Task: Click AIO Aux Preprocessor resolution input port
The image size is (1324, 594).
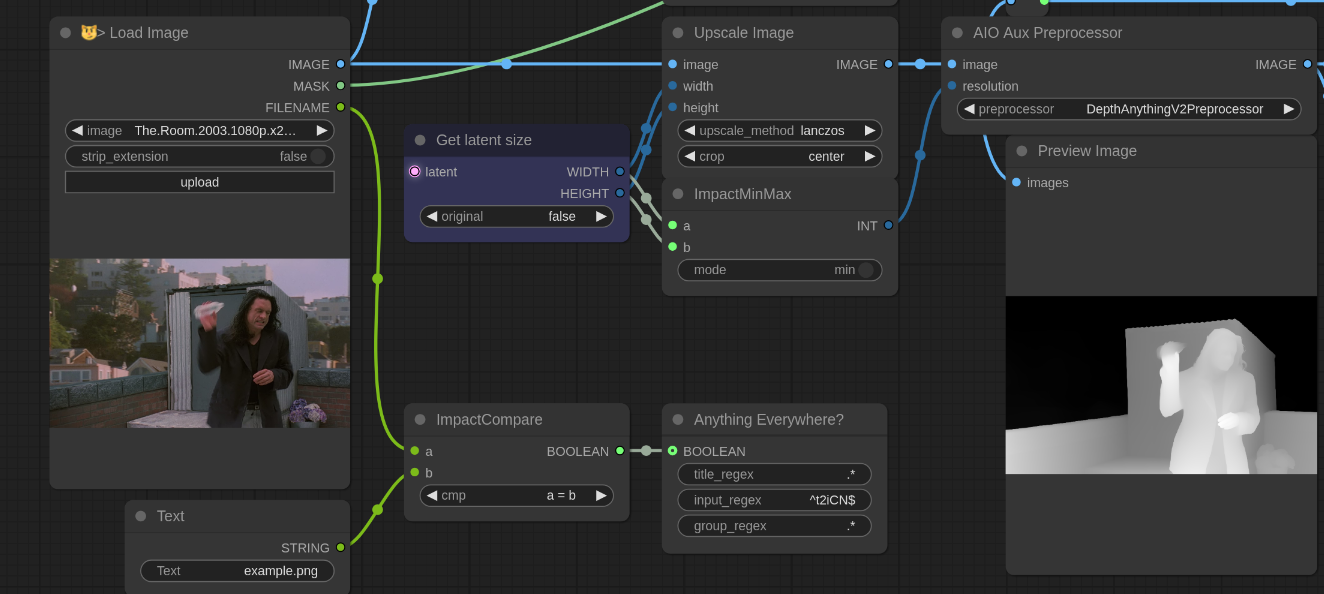Action: [951, 86]
